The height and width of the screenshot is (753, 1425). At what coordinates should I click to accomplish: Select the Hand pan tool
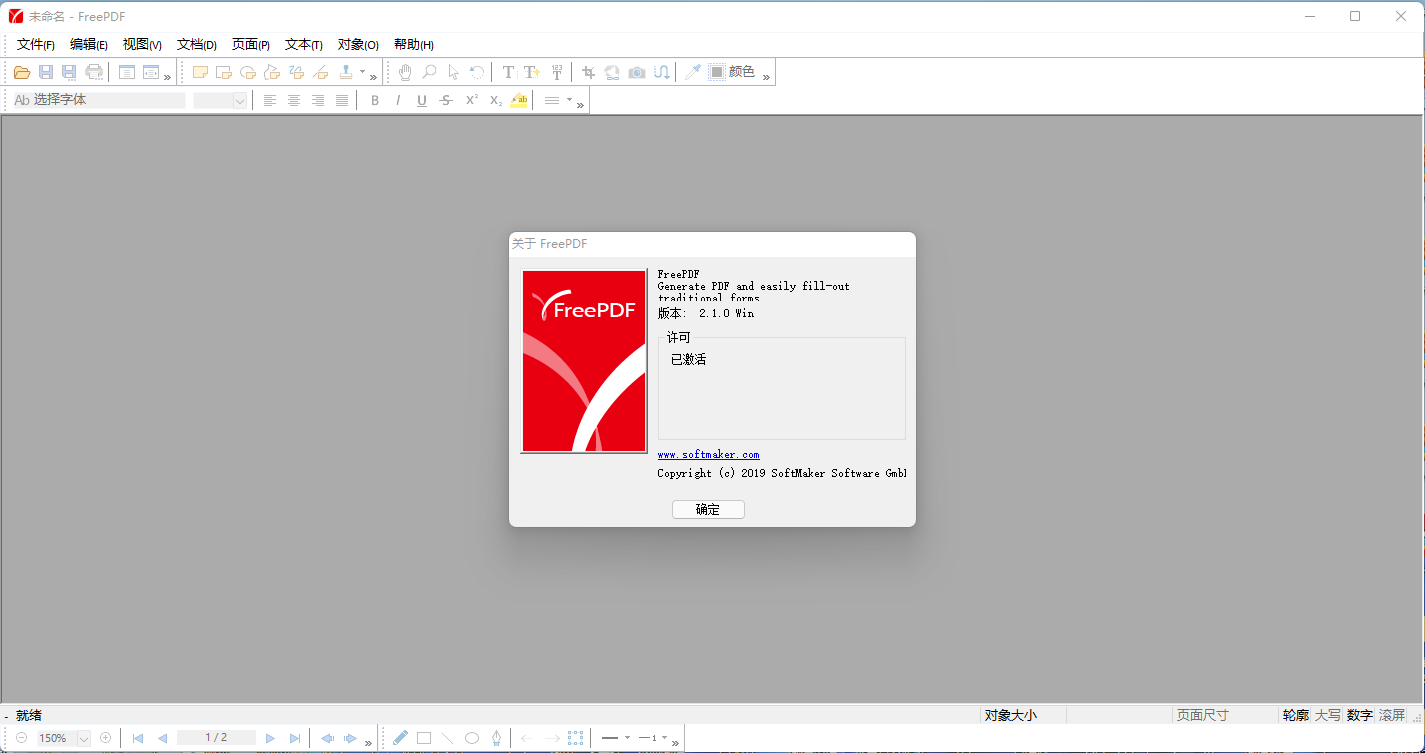tap(405, 72)
